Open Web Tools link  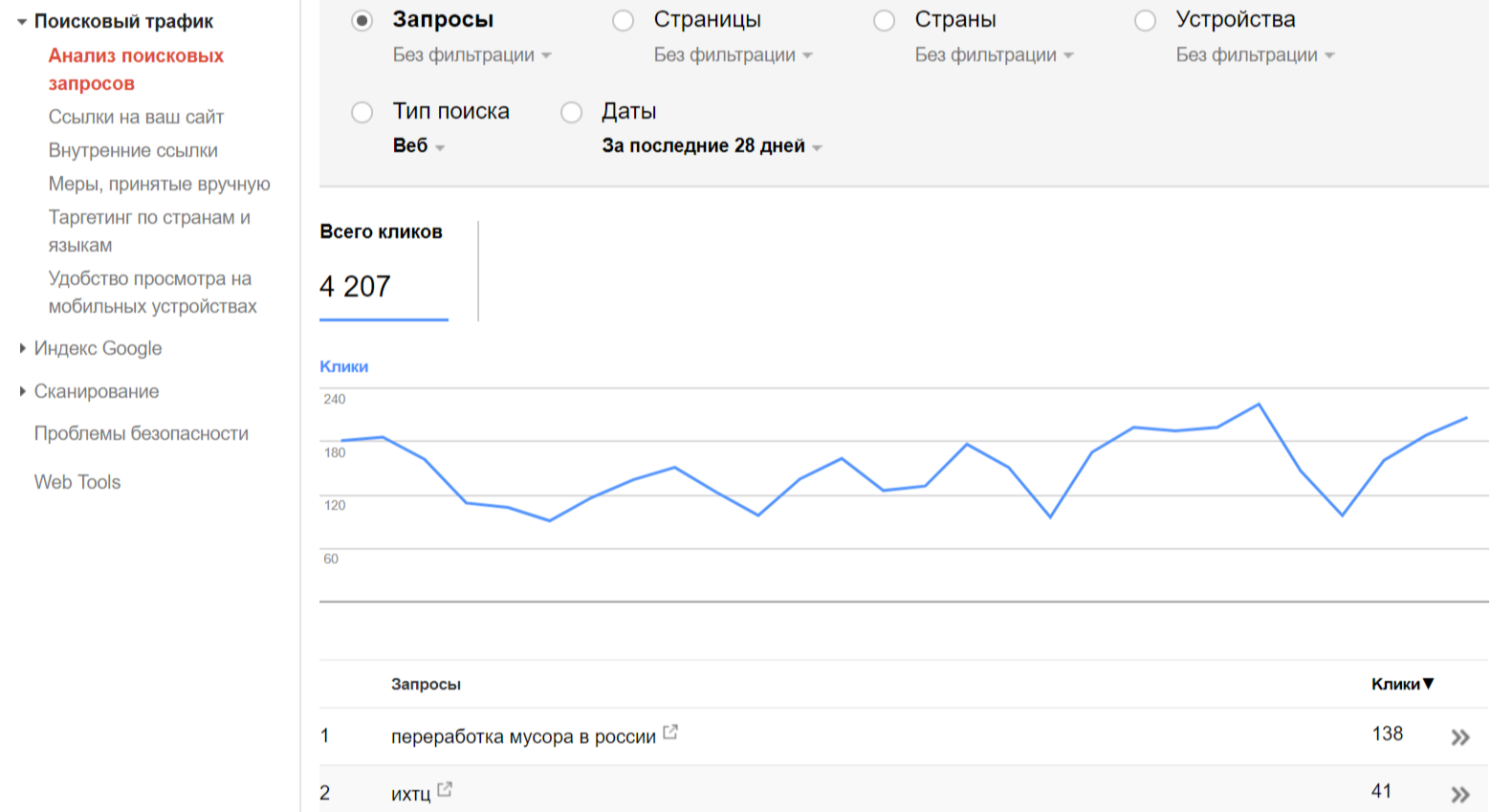pyautogui.click(x=77, y=482)
